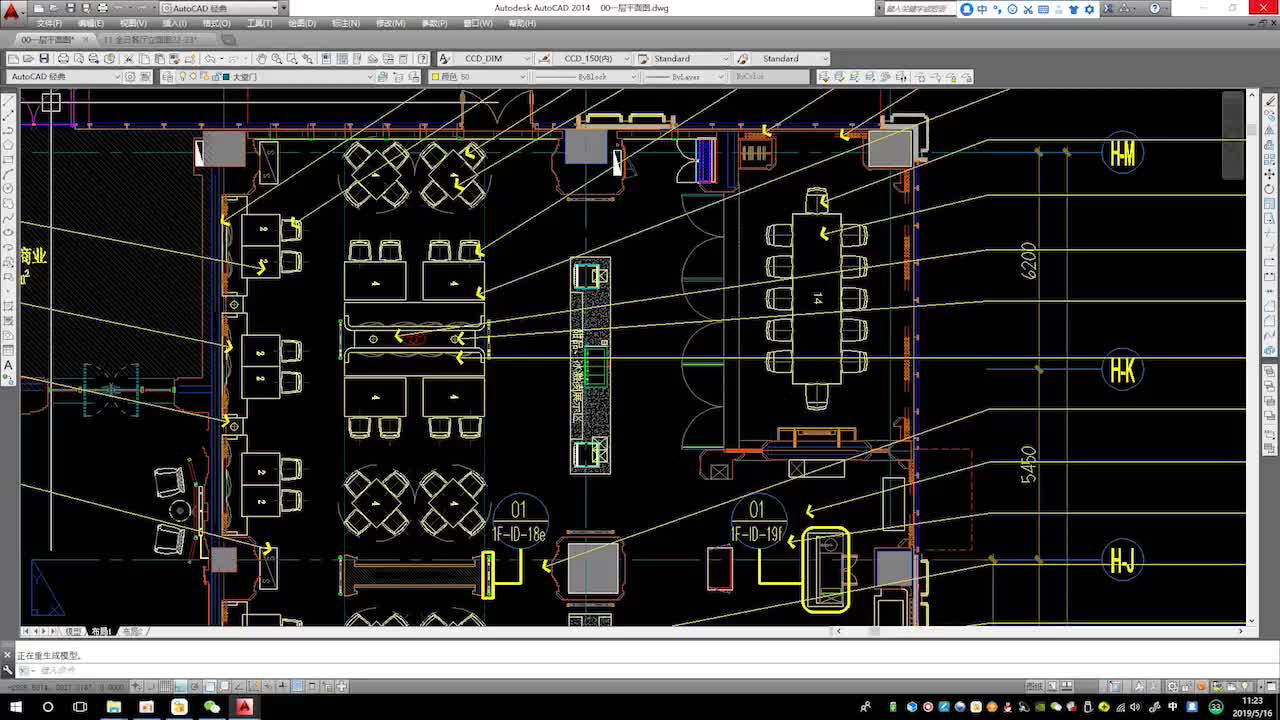This screenshot has height=720, width=1280.
Task: Open WeChat from the taskbar
Action: (x=211, y=707)
